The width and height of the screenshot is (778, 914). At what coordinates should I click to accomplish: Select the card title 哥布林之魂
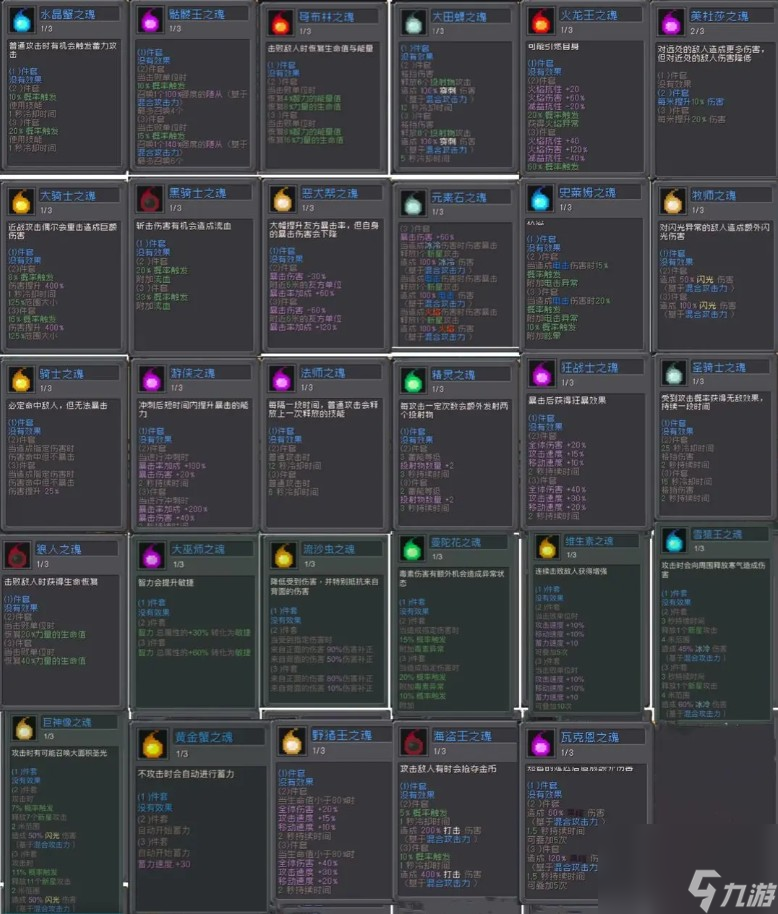[x=327, y=17]
